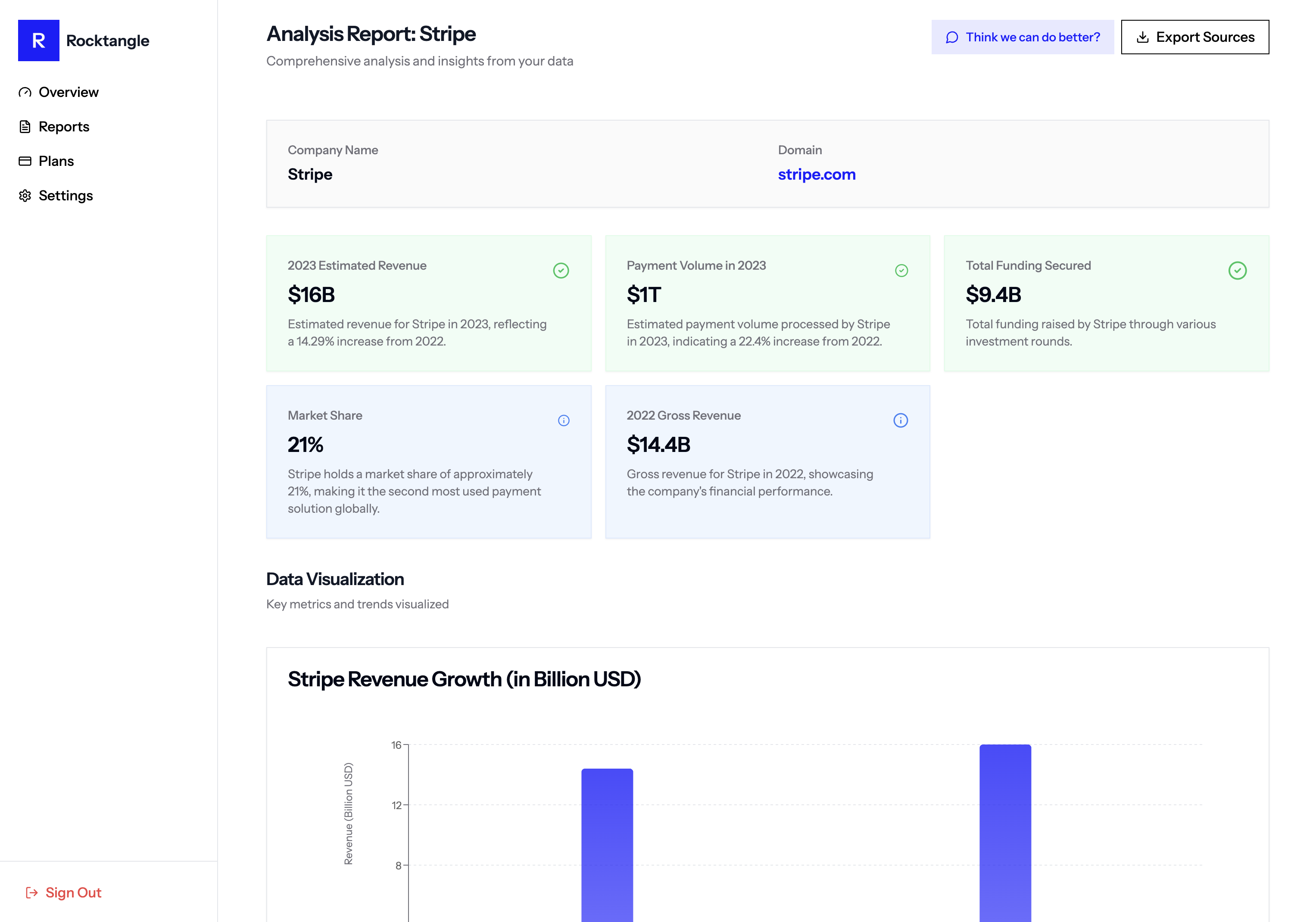Click the verified checkmark on 2023 Estimated Revenue

click(561, 271)
